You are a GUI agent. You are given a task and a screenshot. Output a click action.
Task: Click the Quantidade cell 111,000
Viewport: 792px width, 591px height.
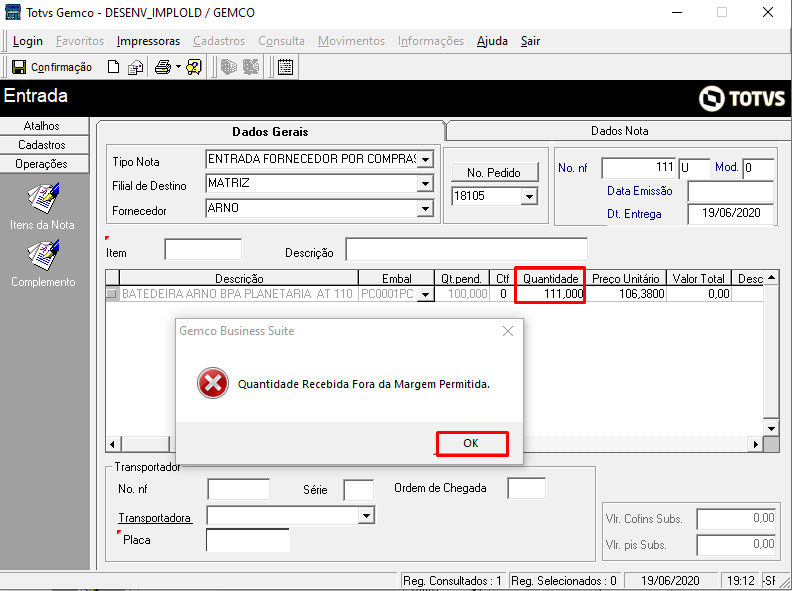tap(550, 293)
